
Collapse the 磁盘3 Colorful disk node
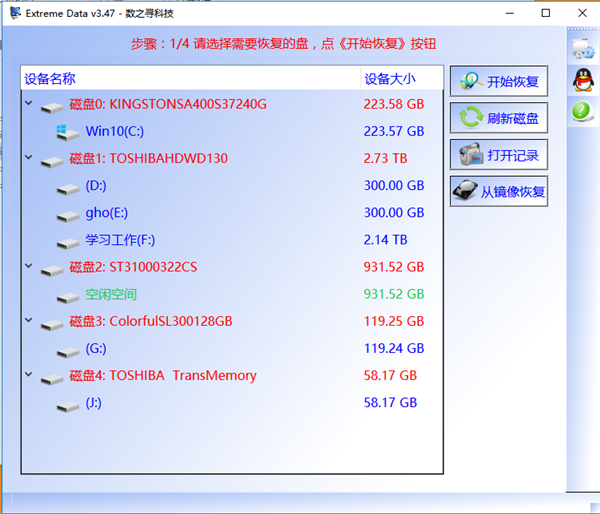(29, 322)
